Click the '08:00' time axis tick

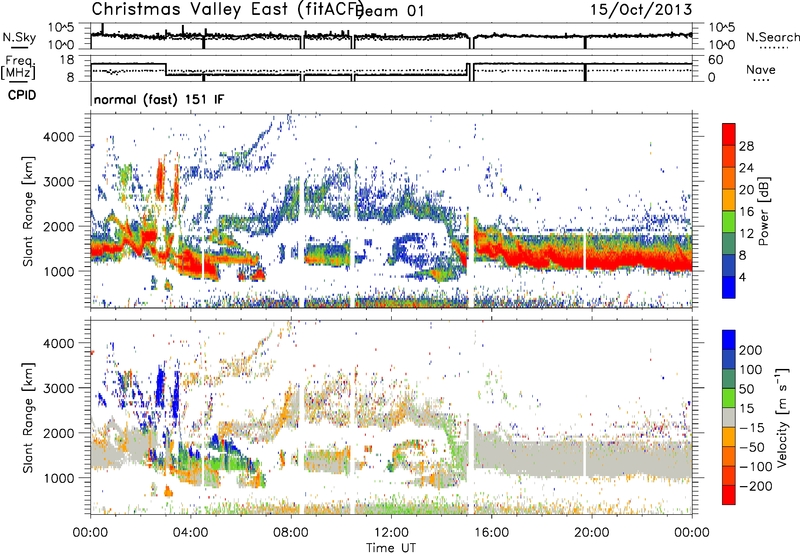coord(290,533)
